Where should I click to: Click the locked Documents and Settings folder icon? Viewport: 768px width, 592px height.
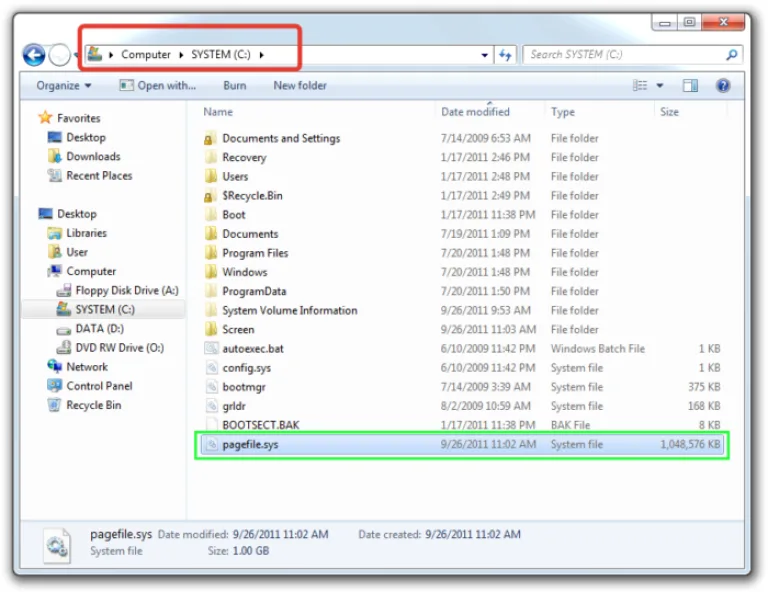(x=210, y=139)
